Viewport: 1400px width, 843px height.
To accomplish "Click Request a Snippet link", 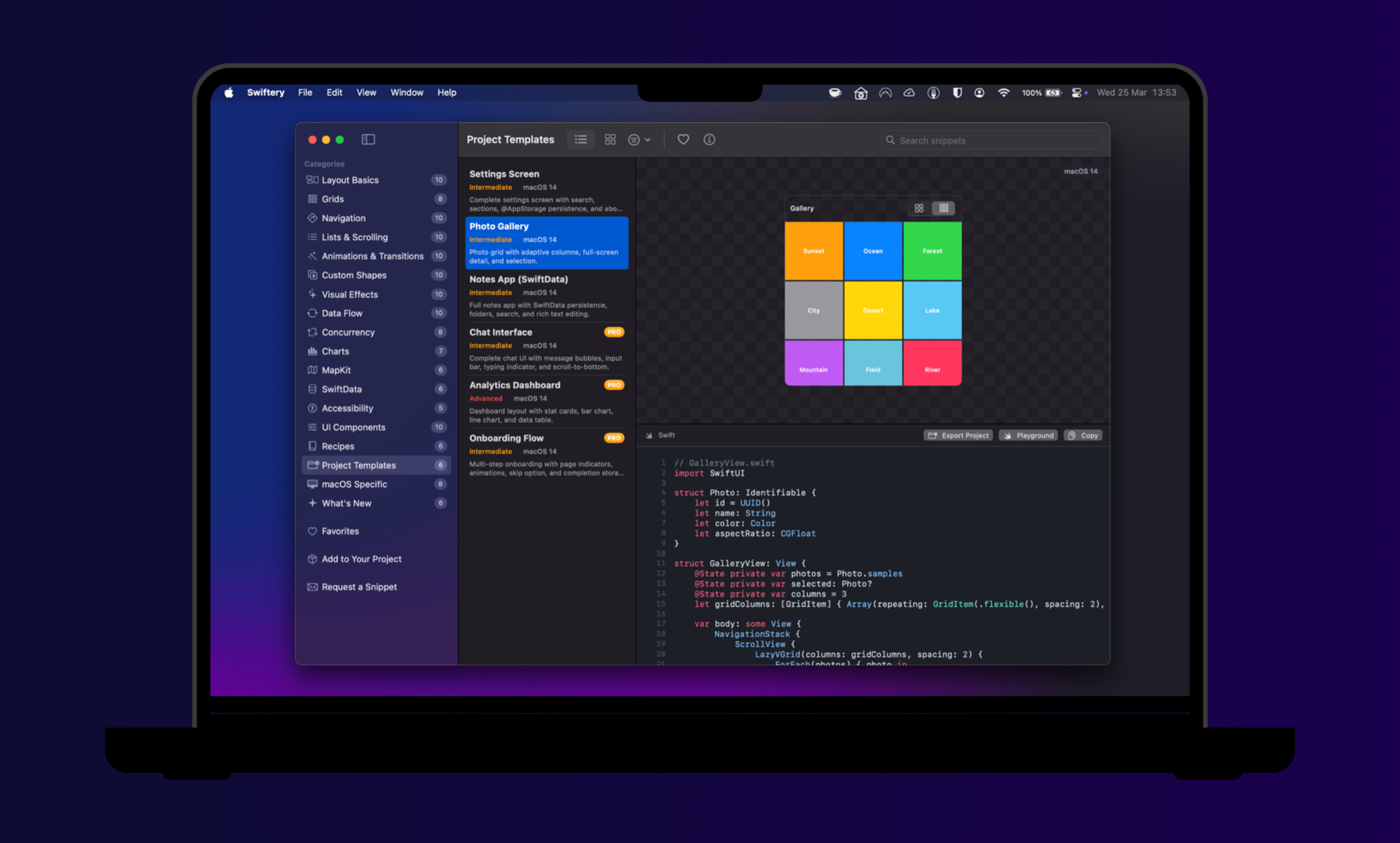I will (376, 586).
